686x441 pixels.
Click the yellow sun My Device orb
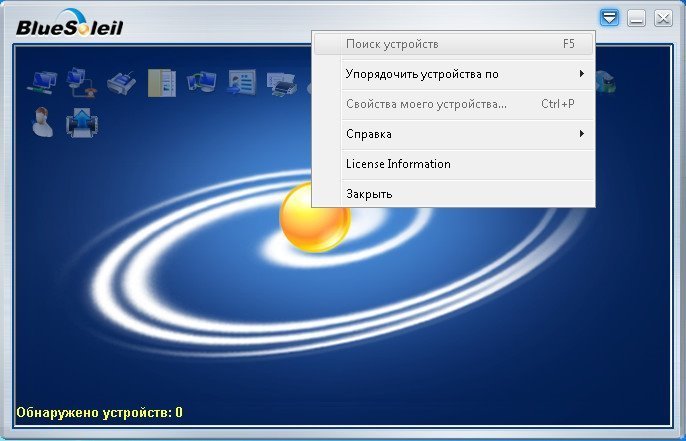click(314, 218)
